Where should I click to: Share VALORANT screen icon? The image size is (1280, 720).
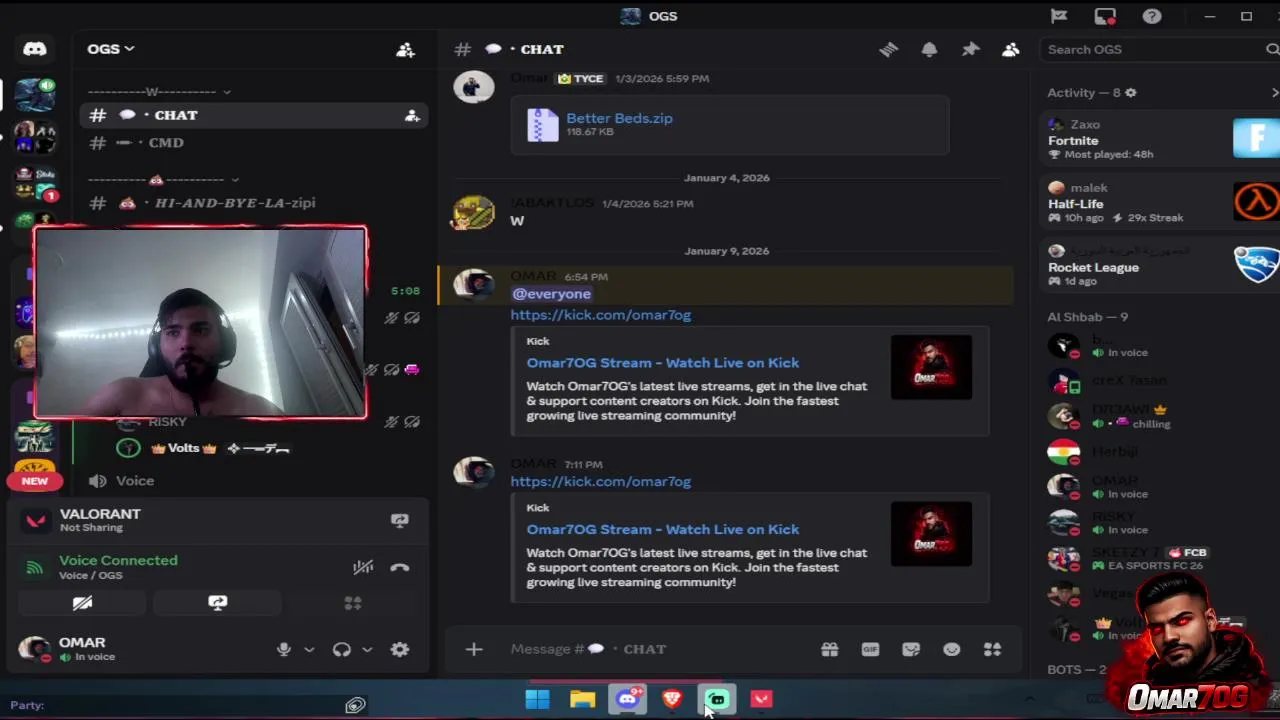coord(399,520)
